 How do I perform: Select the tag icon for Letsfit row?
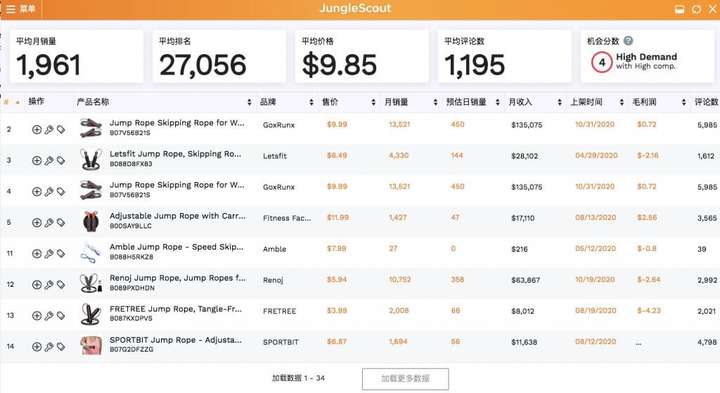coord(61,160)
